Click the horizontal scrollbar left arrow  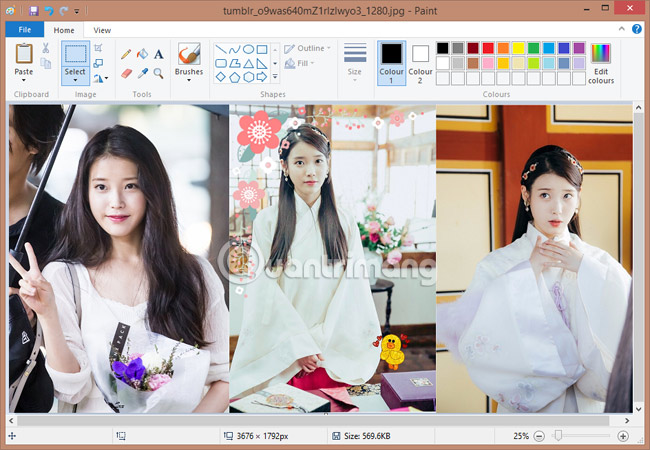pos(12,421)
